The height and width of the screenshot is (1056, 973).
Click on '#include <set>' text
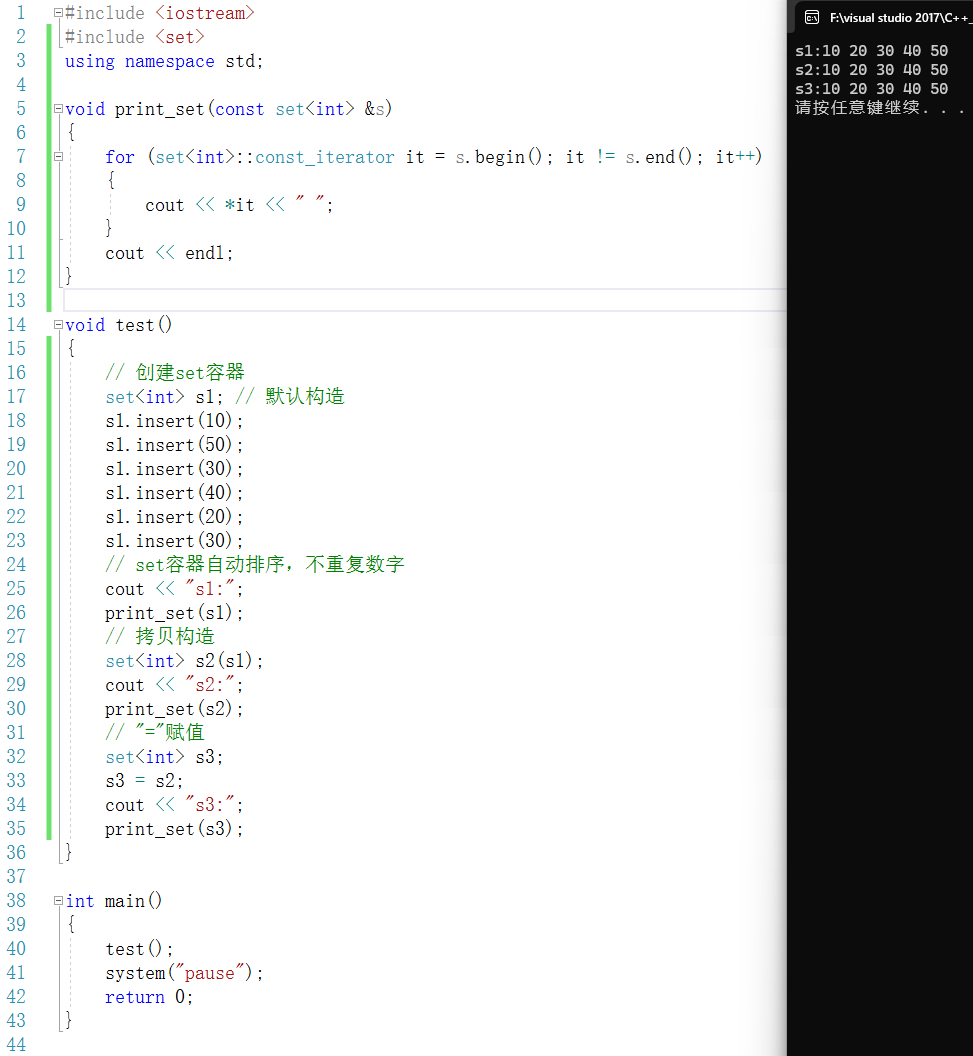click(x=135, y=37)
